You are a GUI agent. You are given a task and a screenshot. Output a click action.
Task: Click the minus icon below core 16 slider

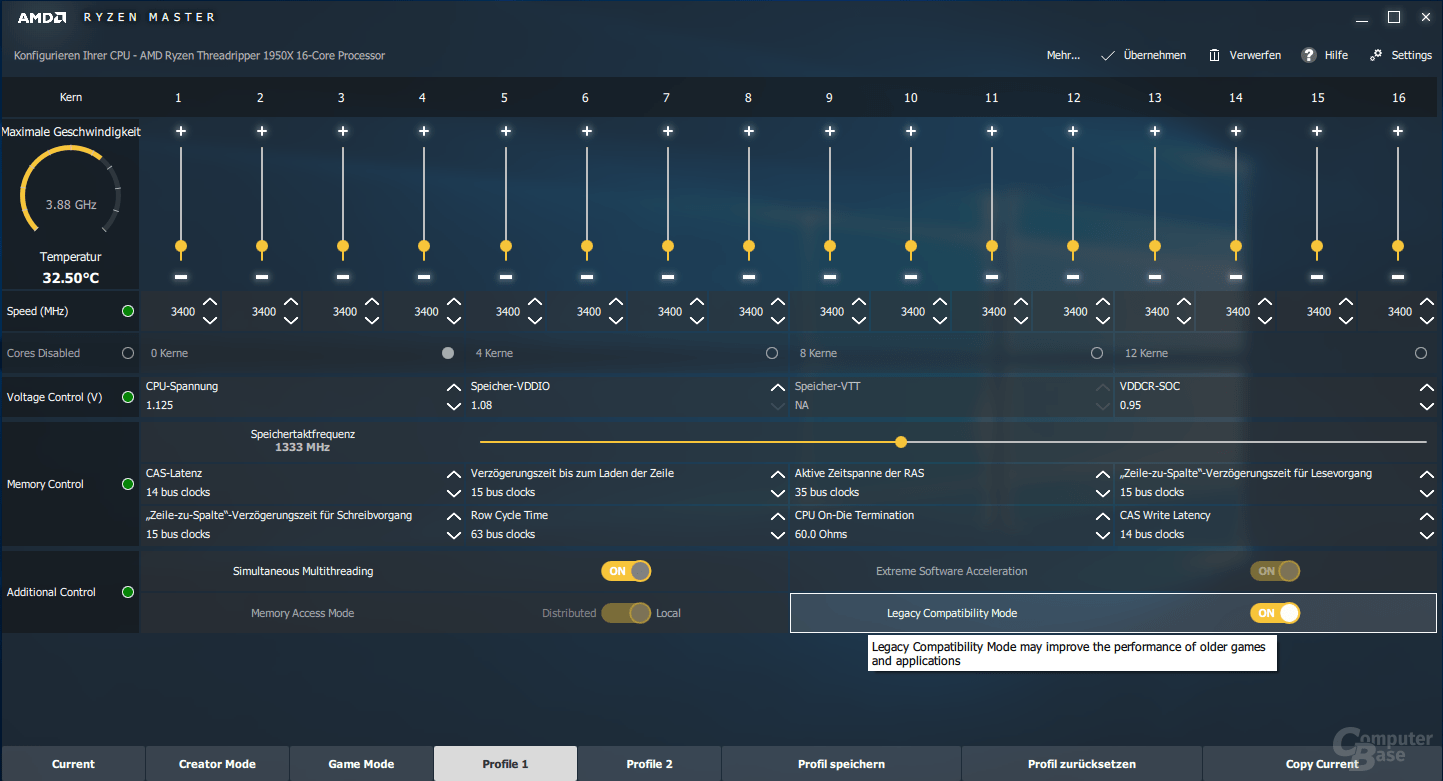[x=1398, y=276]
